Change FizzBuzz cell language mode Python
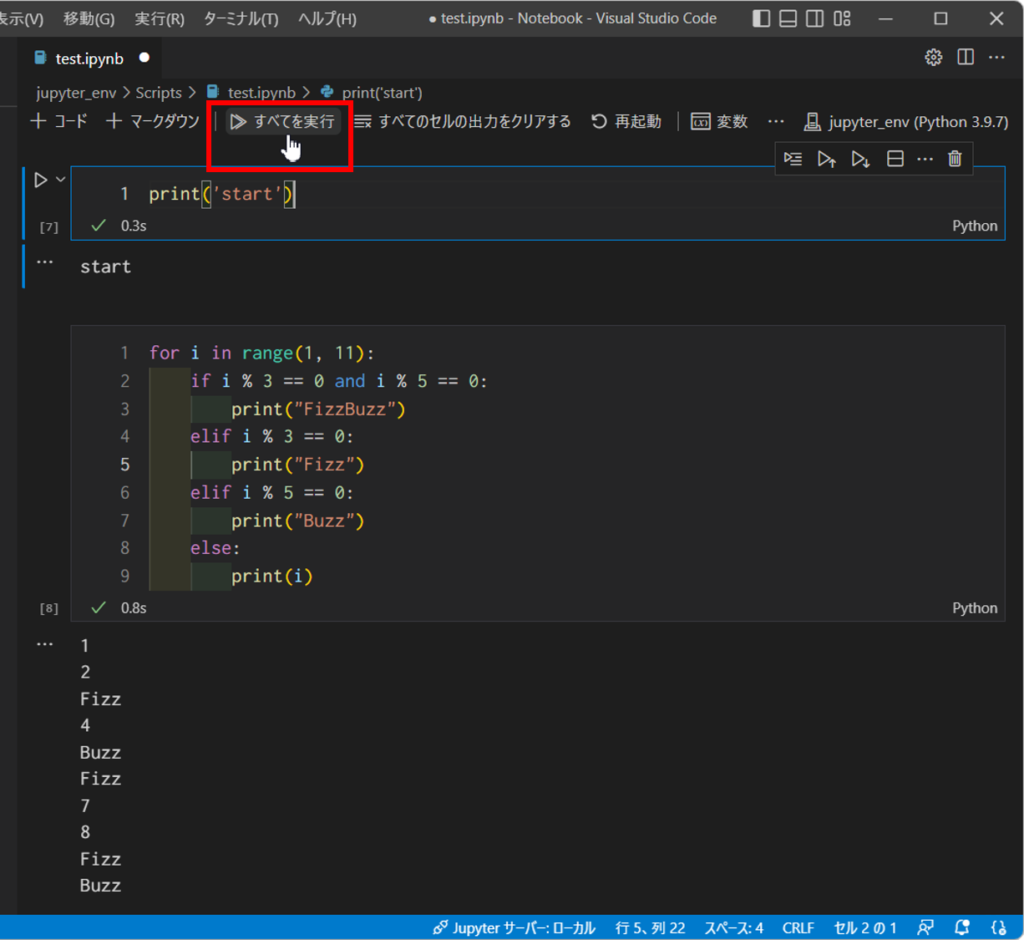The image size is (1024, 940). coord(974,608)
